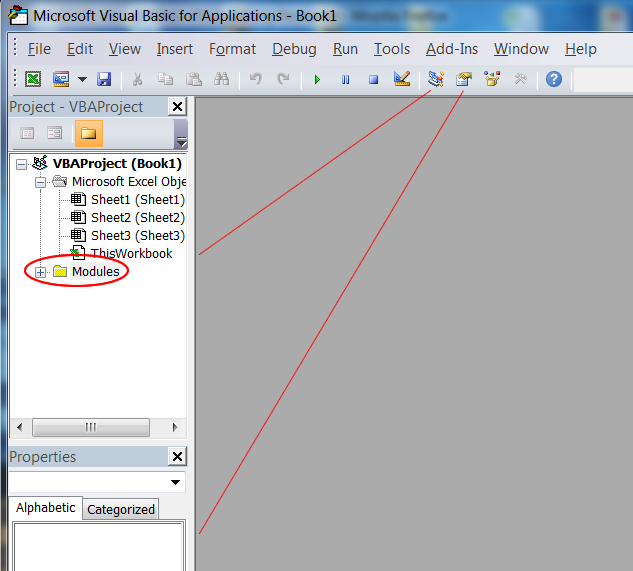Run macro with green play icon
The width and height of the screenshot is (633, 571).
click(317, 80)
